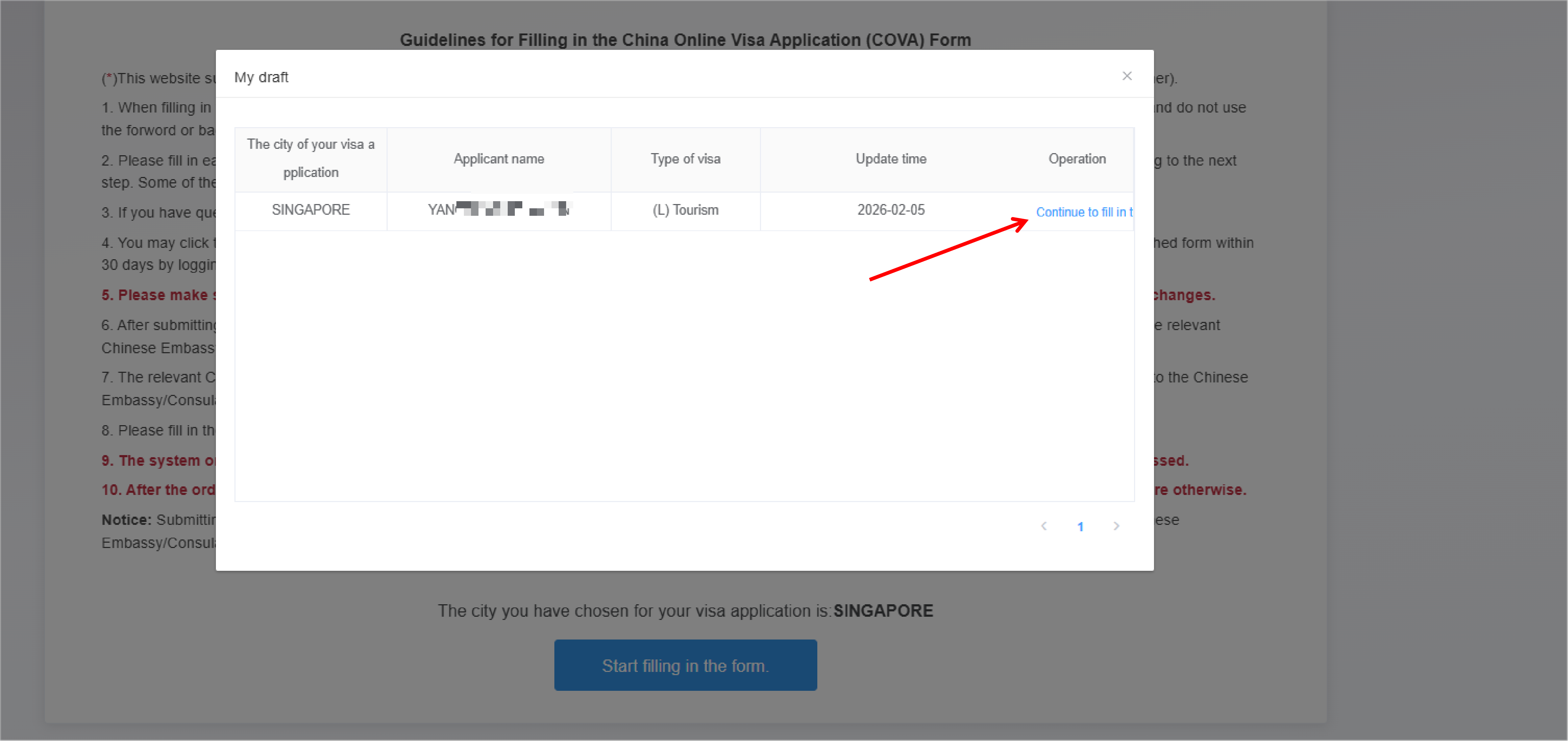Click the bold Notice label text
This screenshot has height=741, width=1568.
tap(126, 520)
